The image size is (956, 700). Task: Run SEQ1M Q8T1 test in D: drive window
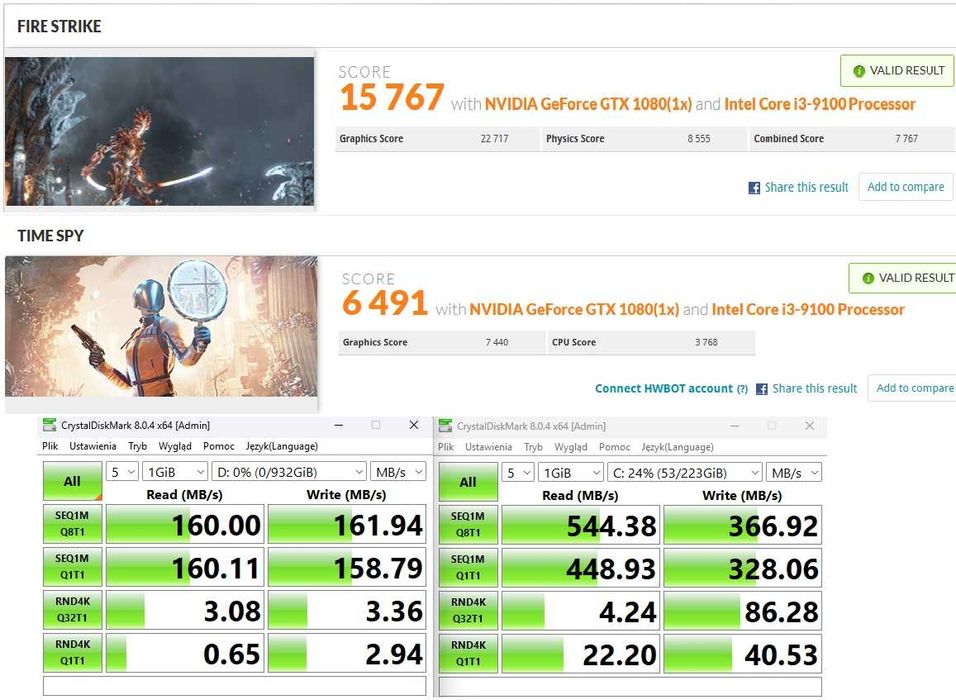tap(73, 524)
